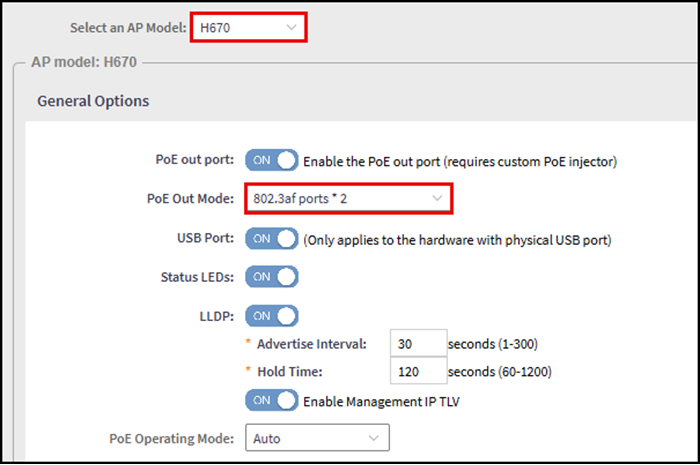700x465 pixels.
Task: Click the 'Enable Management IP TLV' label
Action: pos(381,402)
